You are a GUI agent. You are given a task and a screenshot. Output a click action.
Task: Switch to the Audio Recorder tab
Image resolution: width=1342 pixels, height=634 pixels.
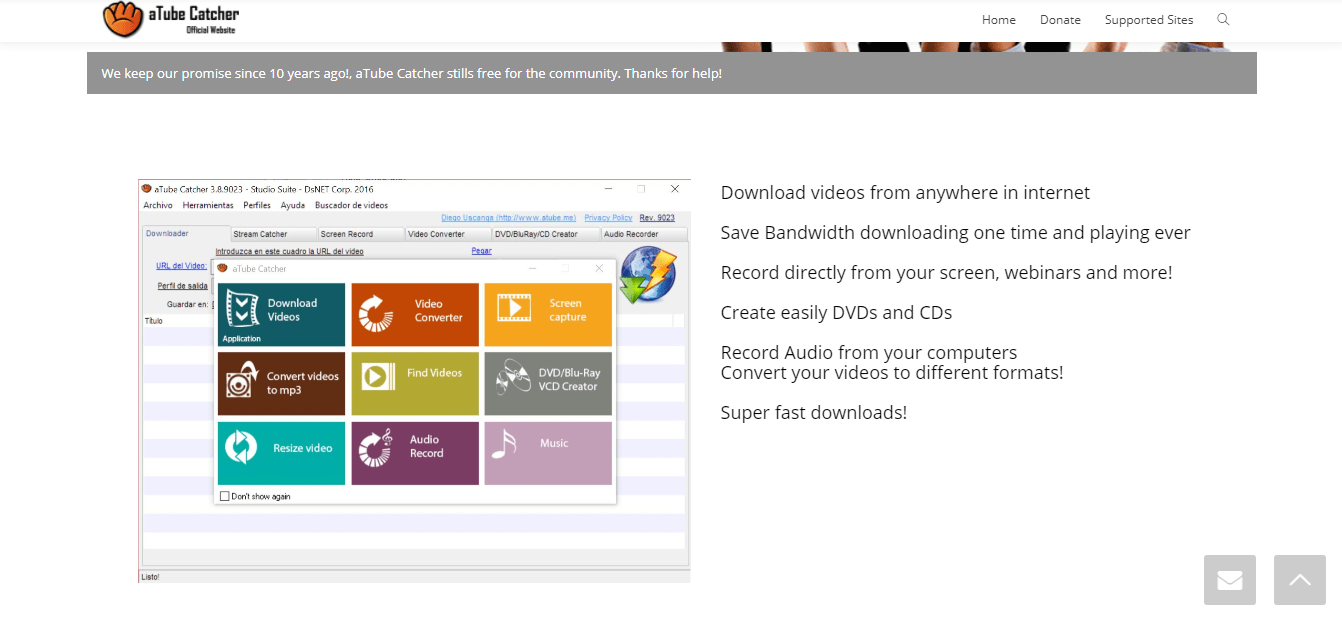[x=643, y=234]
